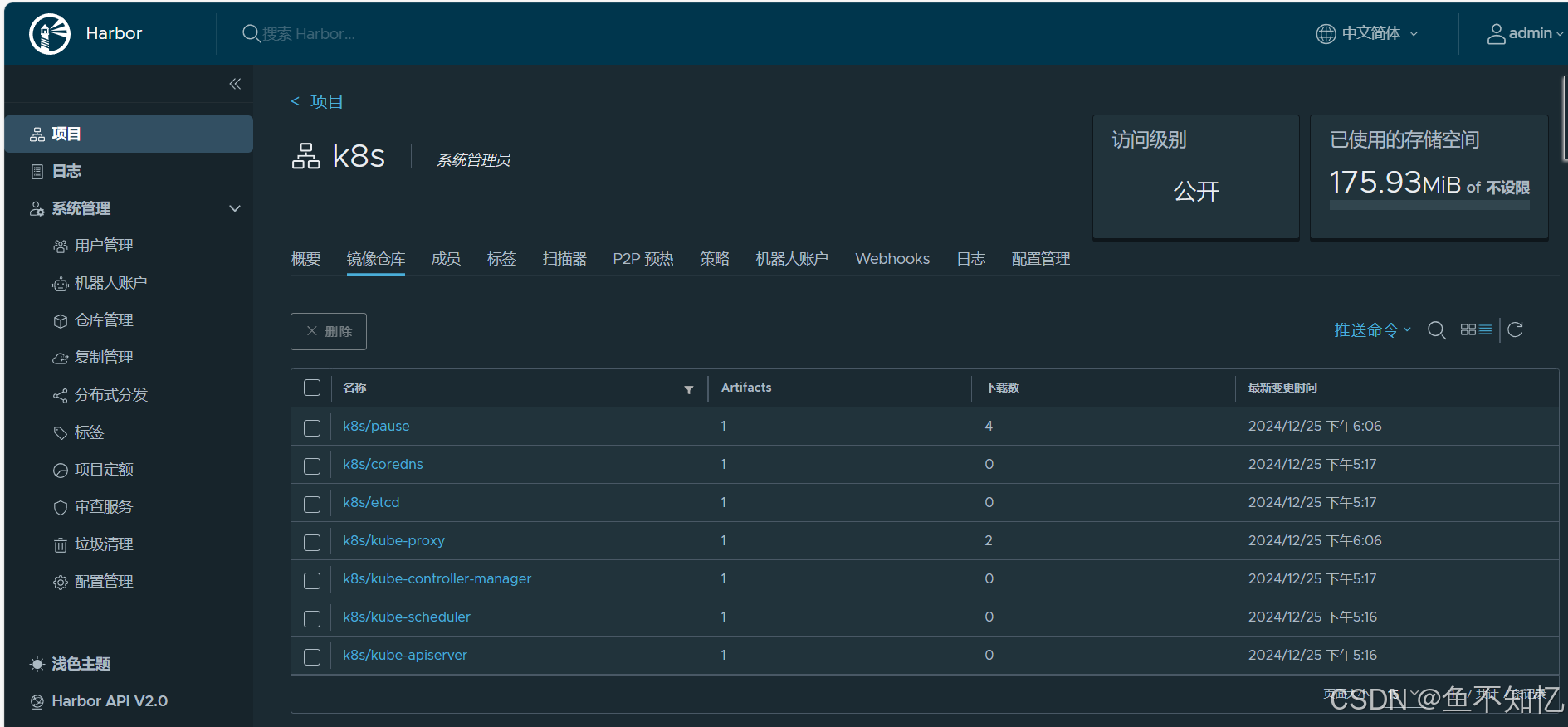Click the 仓库管理 cube icon
Viewport: 1568px width, 727px height.
[60, 321]
